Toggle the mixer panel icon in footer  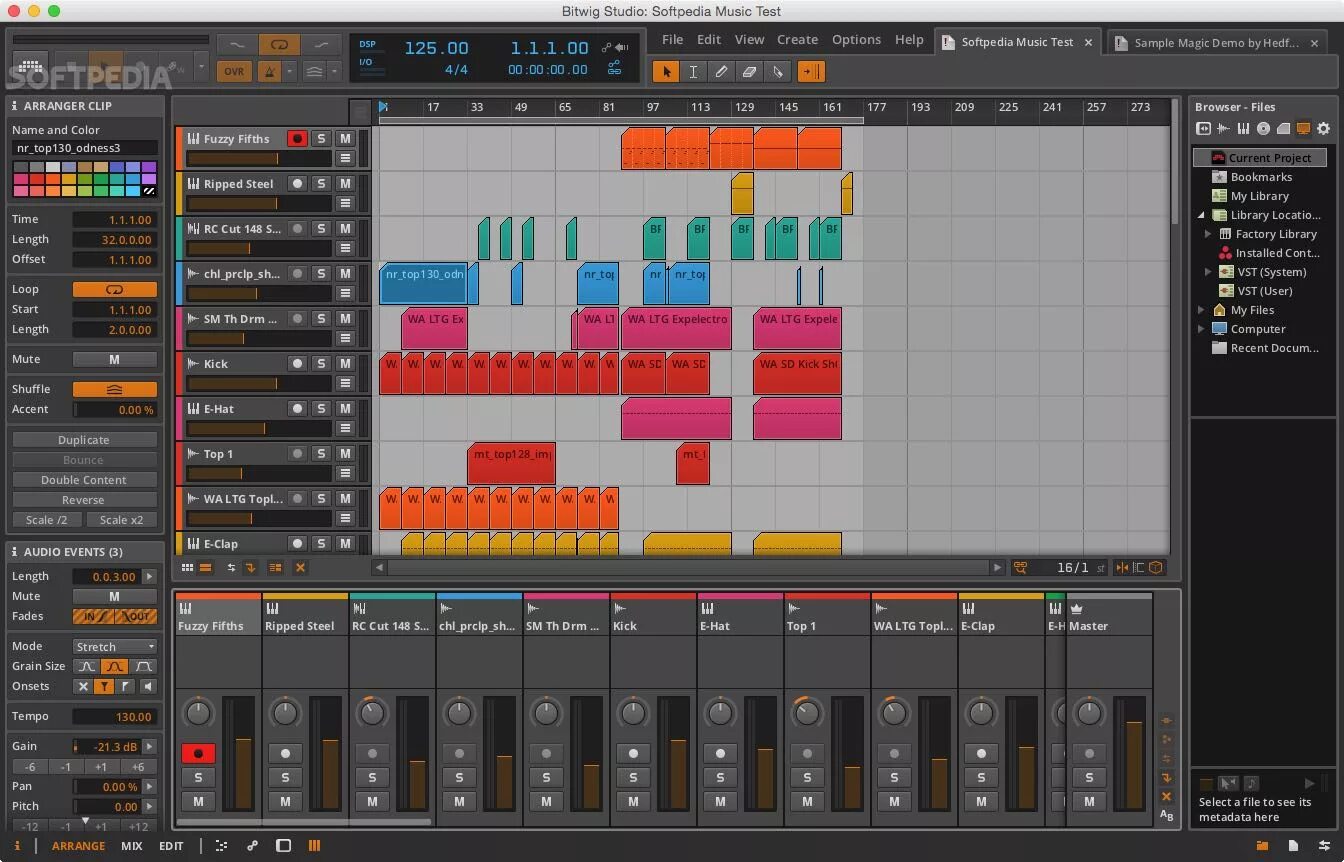click(314, 845)
